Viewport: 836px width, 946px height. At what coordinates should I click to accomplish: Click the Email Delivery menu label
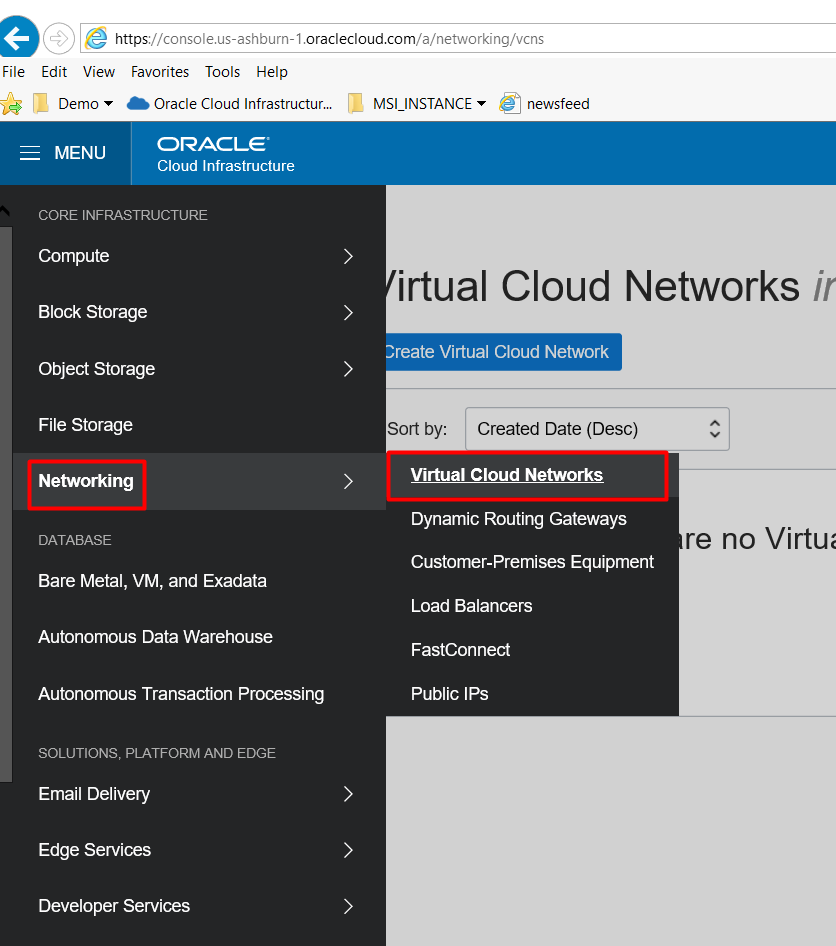tap(94, 794)
